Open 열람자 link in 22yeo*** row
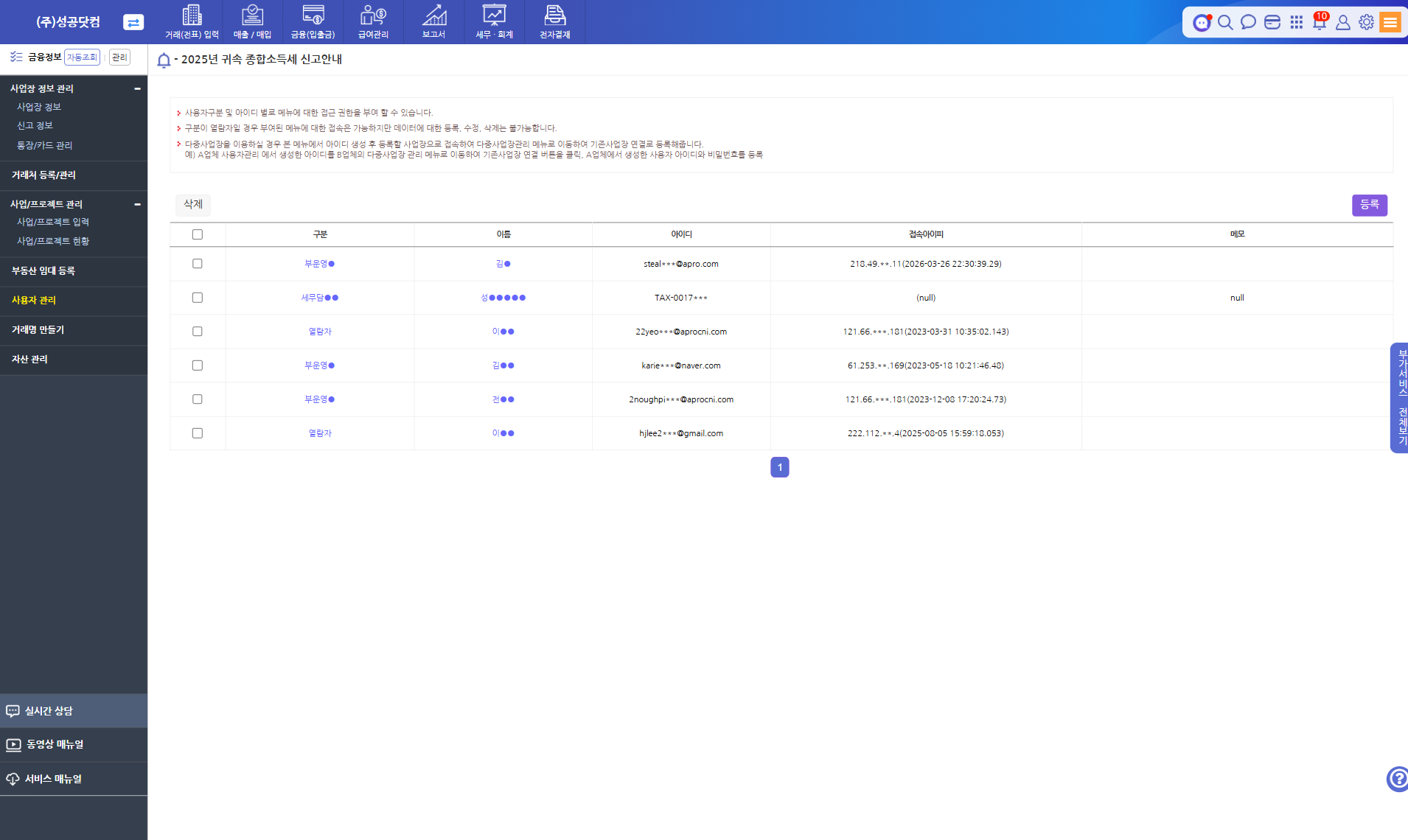Image resolution: width=1408 pixels, height=840 pixels. 320,332
